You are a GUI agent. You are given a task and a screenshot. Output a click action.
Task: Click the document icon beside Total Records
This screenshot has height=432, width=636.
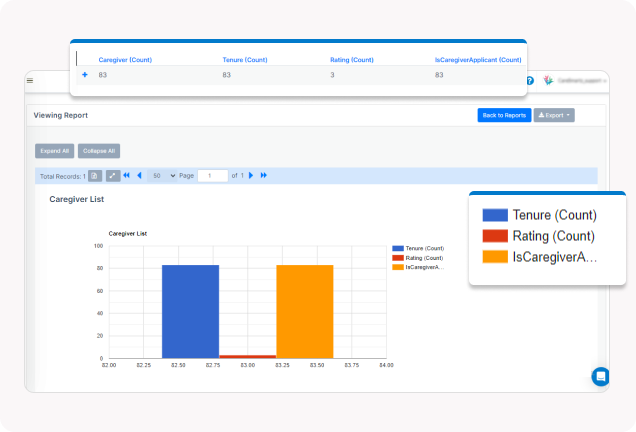click(95, 176)
